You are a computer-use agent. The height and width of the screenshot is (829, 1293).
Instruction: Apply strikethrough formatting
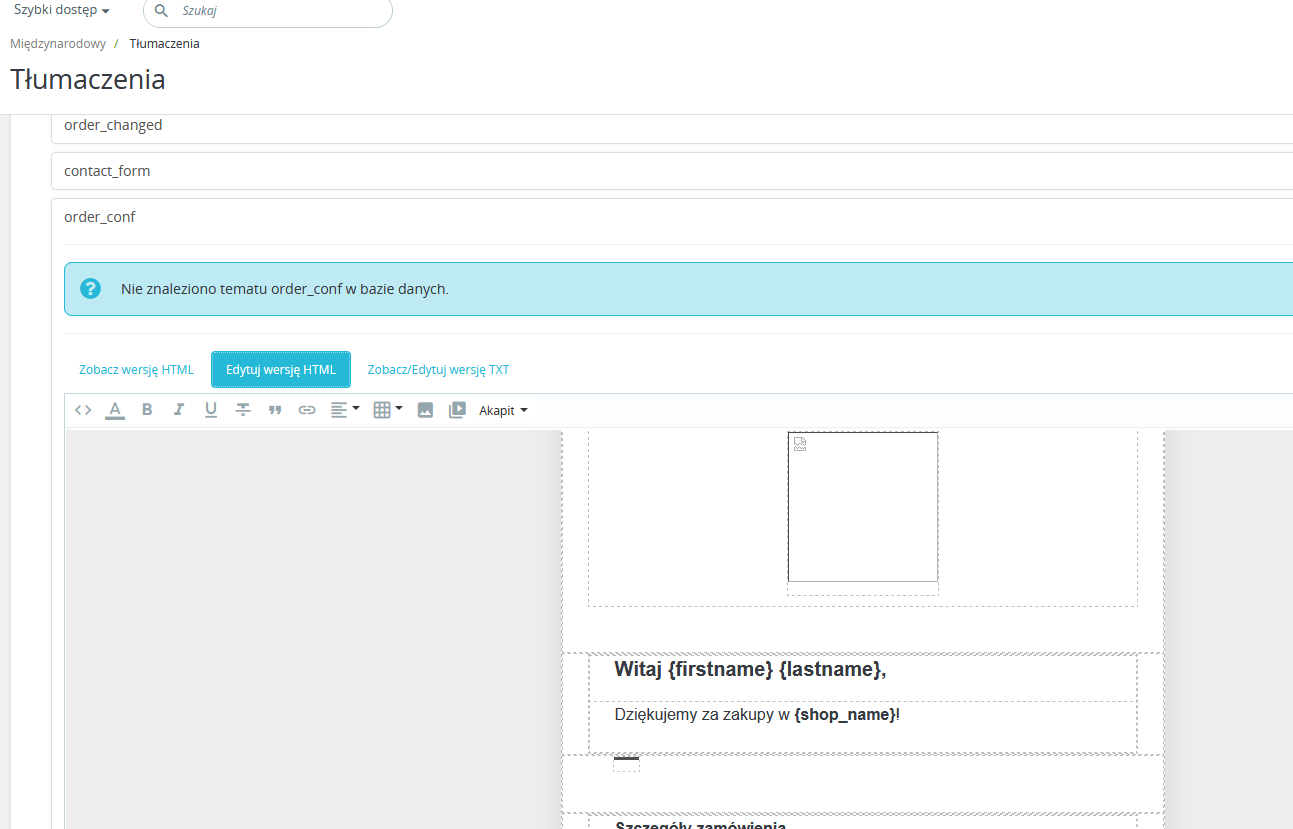(243, 410)
